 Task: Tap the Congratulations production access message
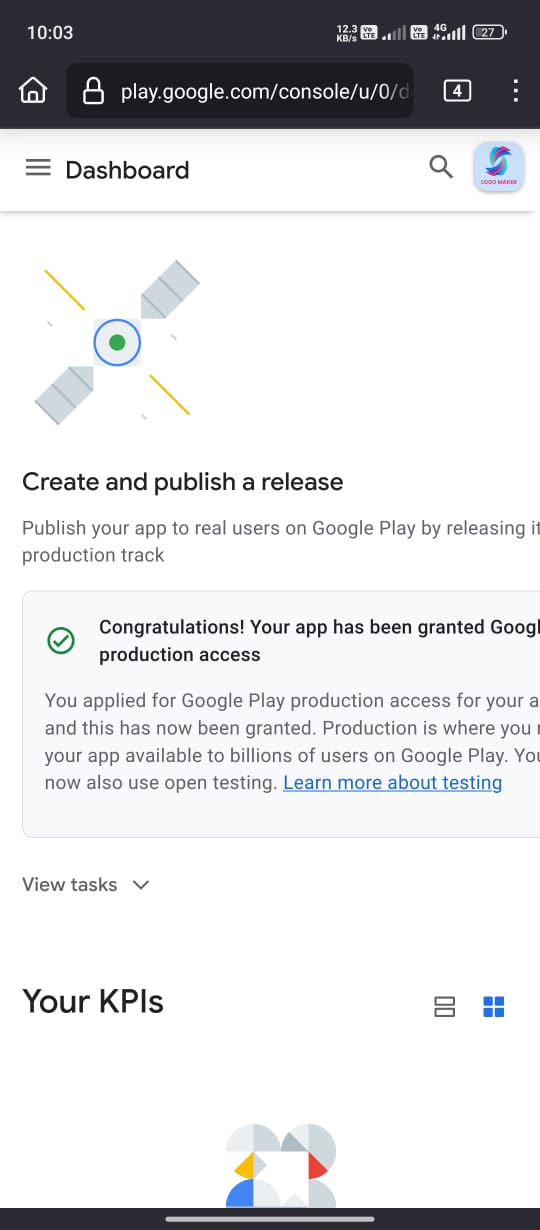319,641
